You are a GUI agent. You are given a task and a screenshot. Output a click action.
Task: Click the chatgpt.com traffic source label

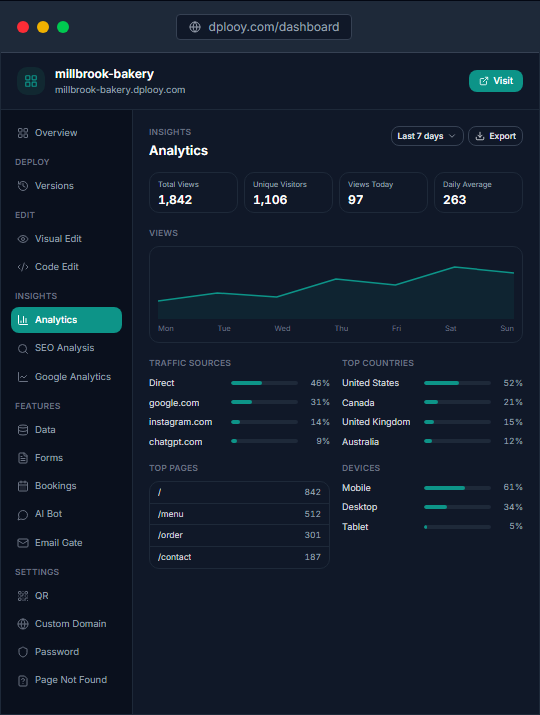pos(175,442)
